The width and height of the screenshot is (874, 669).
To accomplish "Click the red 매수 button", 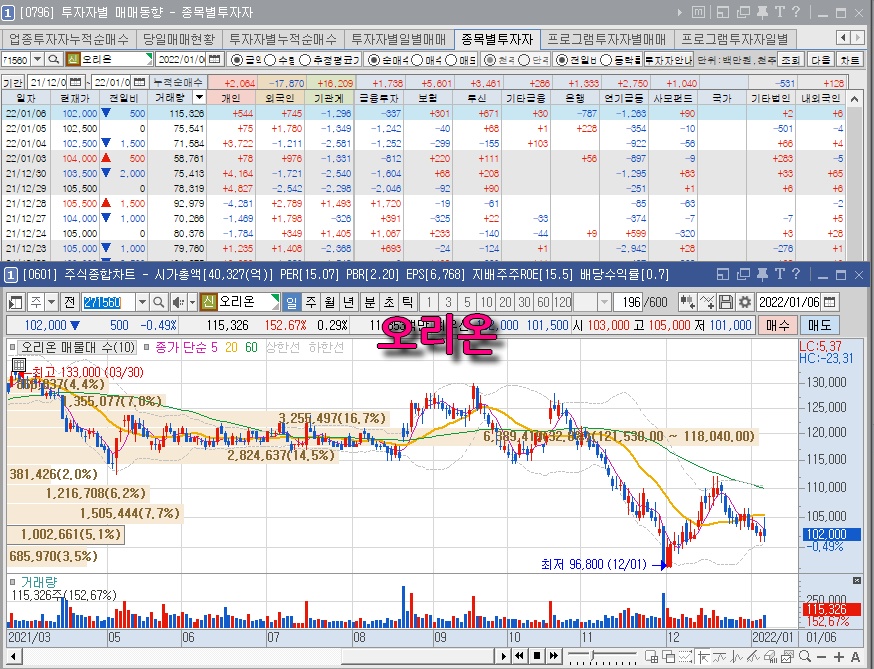I will tap(777, 325).
